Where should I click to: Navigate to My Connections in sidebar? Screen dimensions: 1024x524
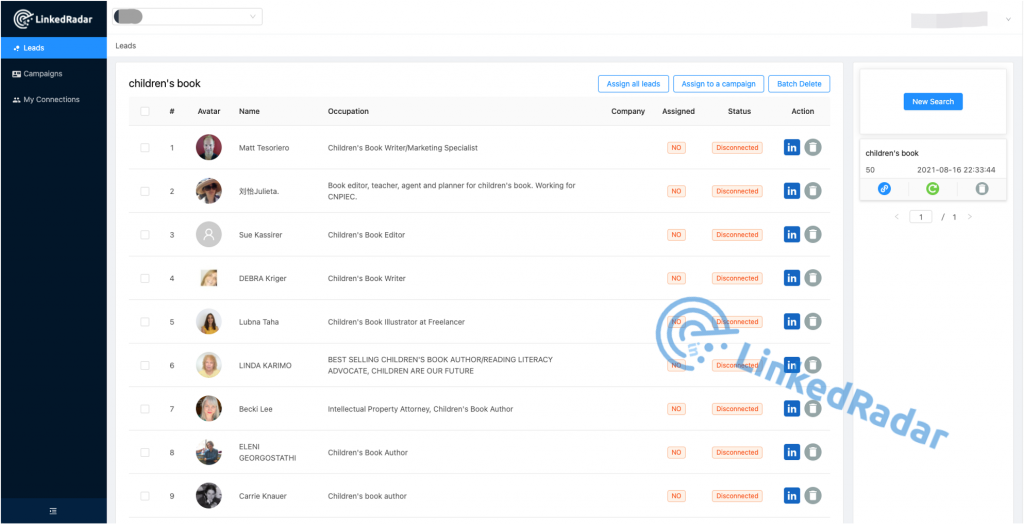[x=51, y=100]
